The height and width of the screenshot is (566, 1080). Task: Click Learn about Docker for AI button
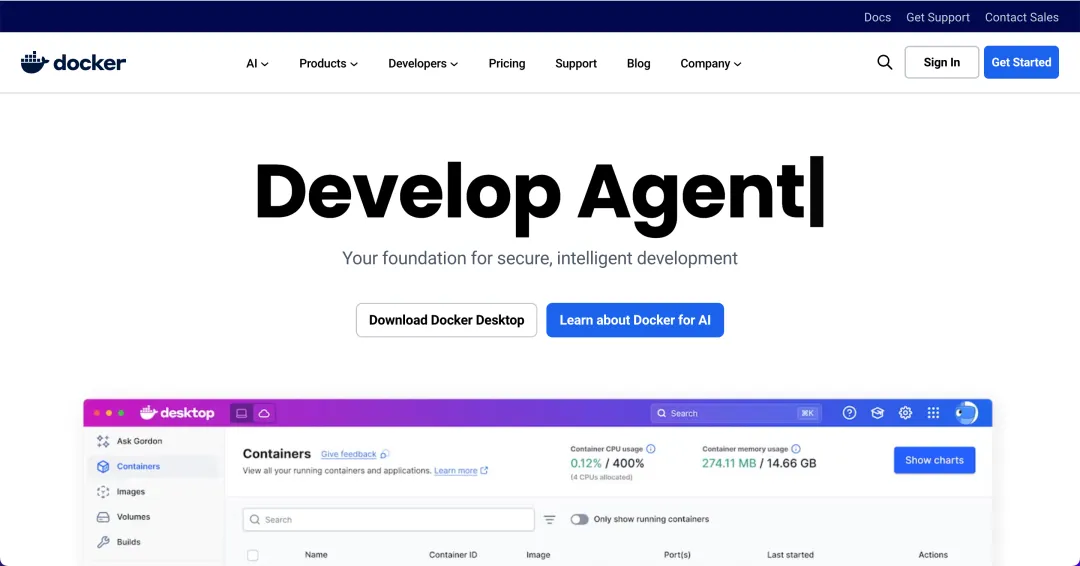(635, 320)
